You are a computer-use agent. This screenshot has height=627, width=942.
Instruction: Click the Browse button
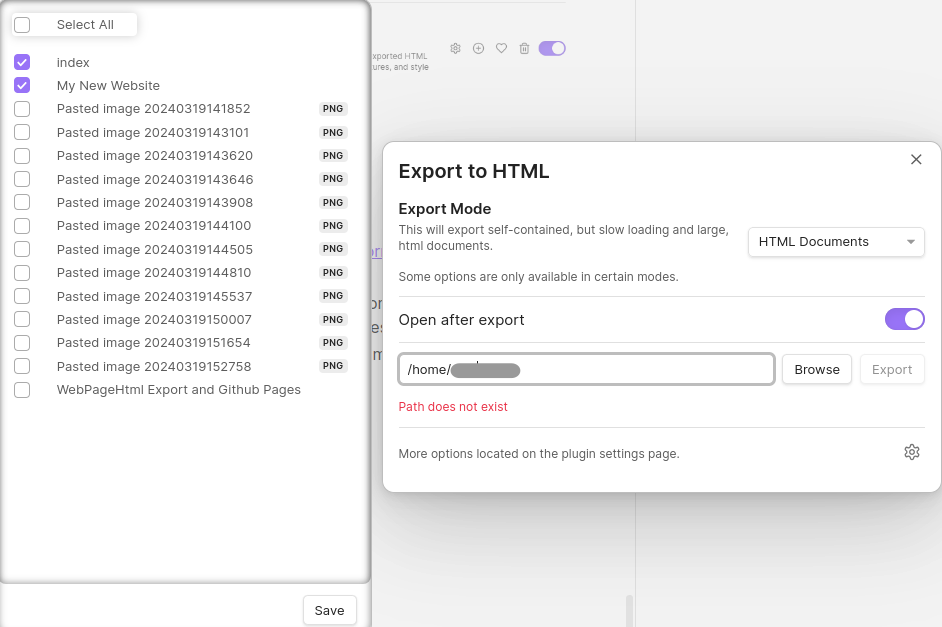pos(816,369)
